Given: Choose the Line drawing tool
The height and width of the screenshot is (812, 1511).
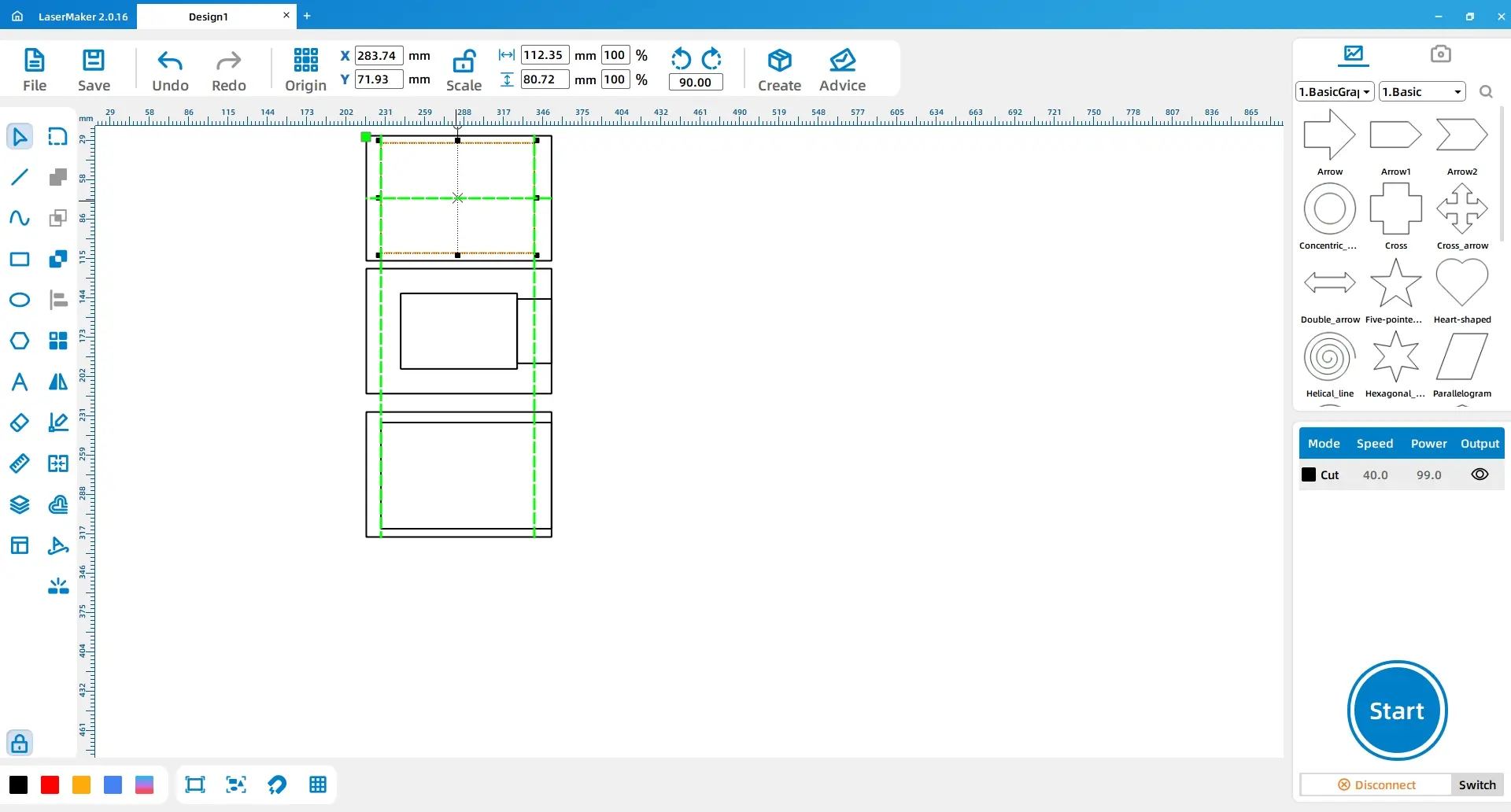Looking at the screenshot, I should point(20,177).
